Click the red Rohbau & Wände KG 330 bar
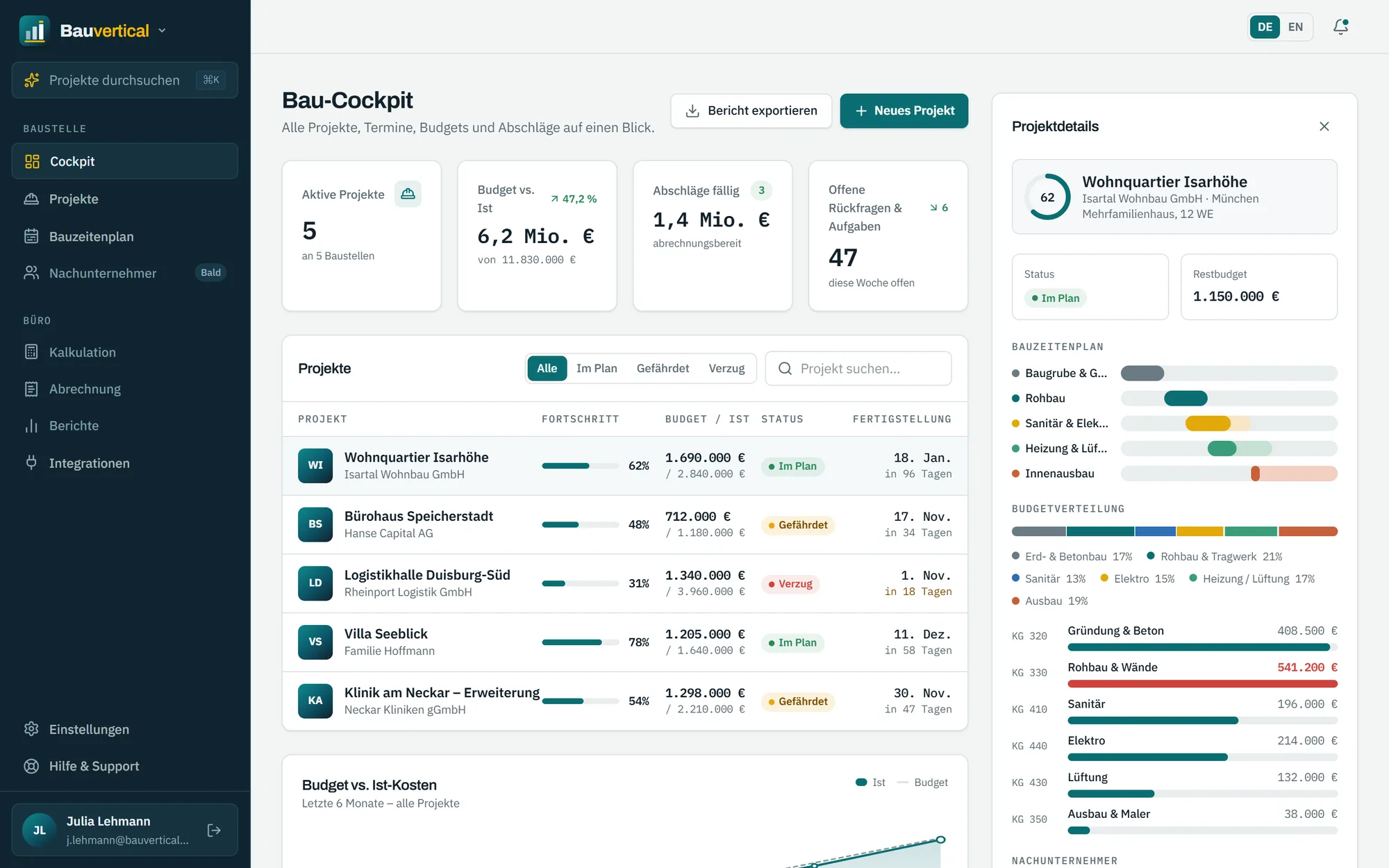The height and width of the screenshot is (868, 1389). click(1202, 684)
